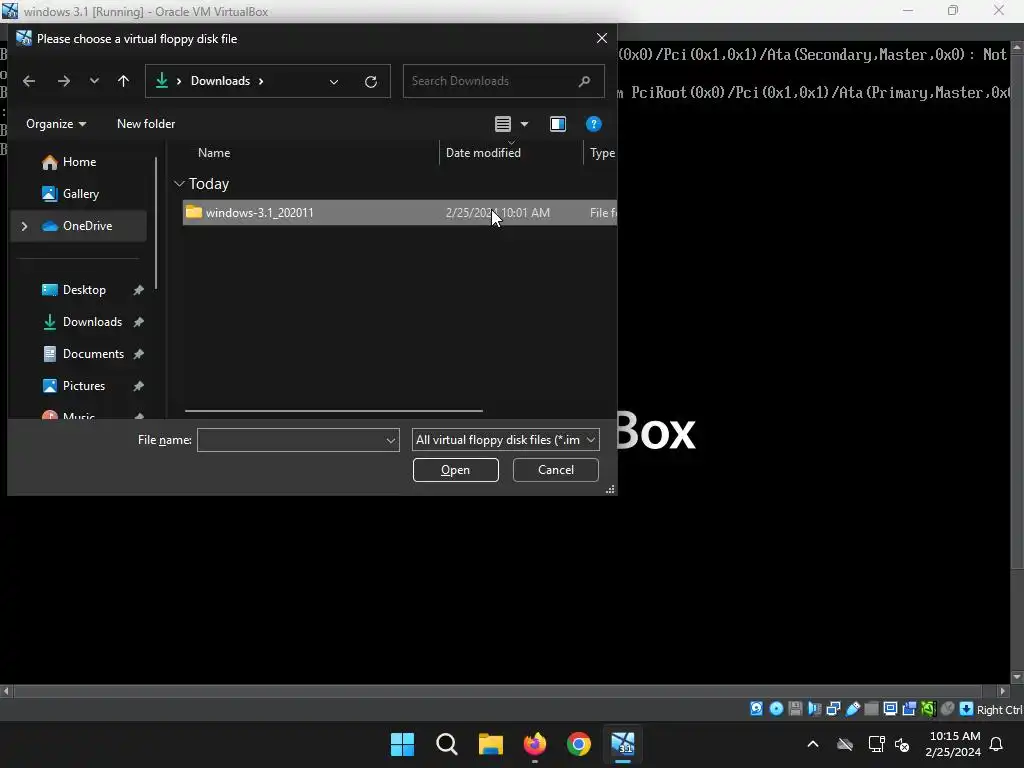The image size is (1024, 768).
Task: Select the windows-3.1_202011 folder
Action: [399, 213]
